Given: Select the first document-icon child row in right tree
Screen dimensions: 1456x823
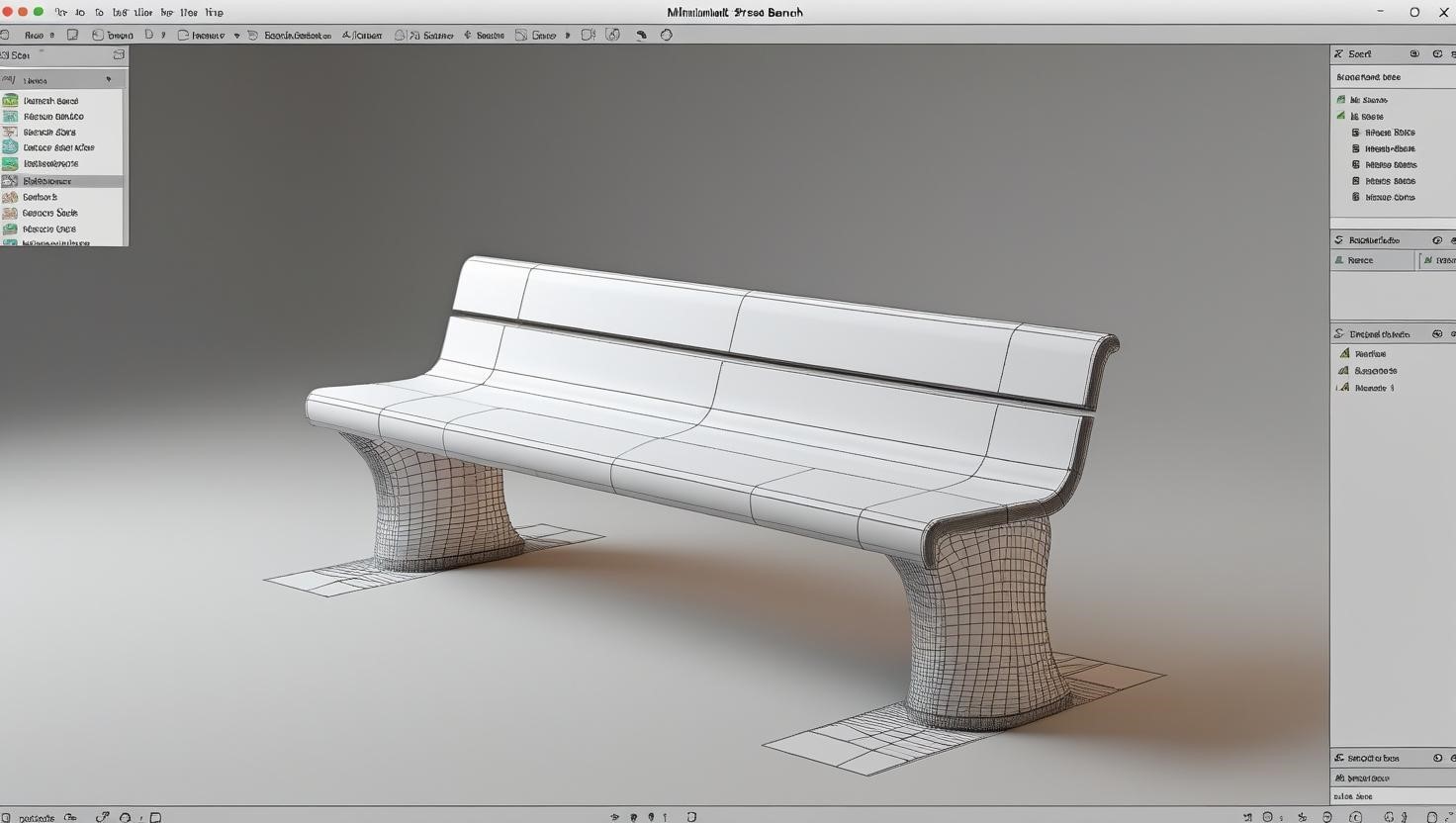Looking at the screenshot, I should pyautogui.click(x=1385, y=133).
